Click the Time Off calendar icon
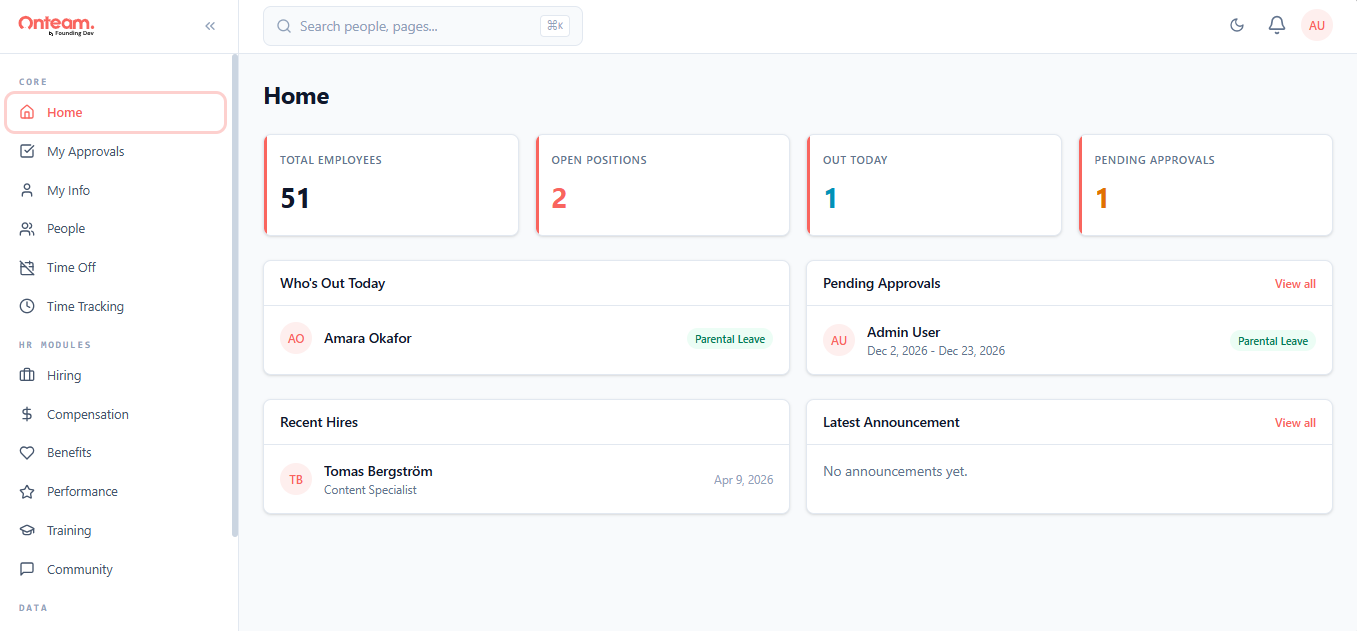The image size is (1357, 631). (28, 268)
